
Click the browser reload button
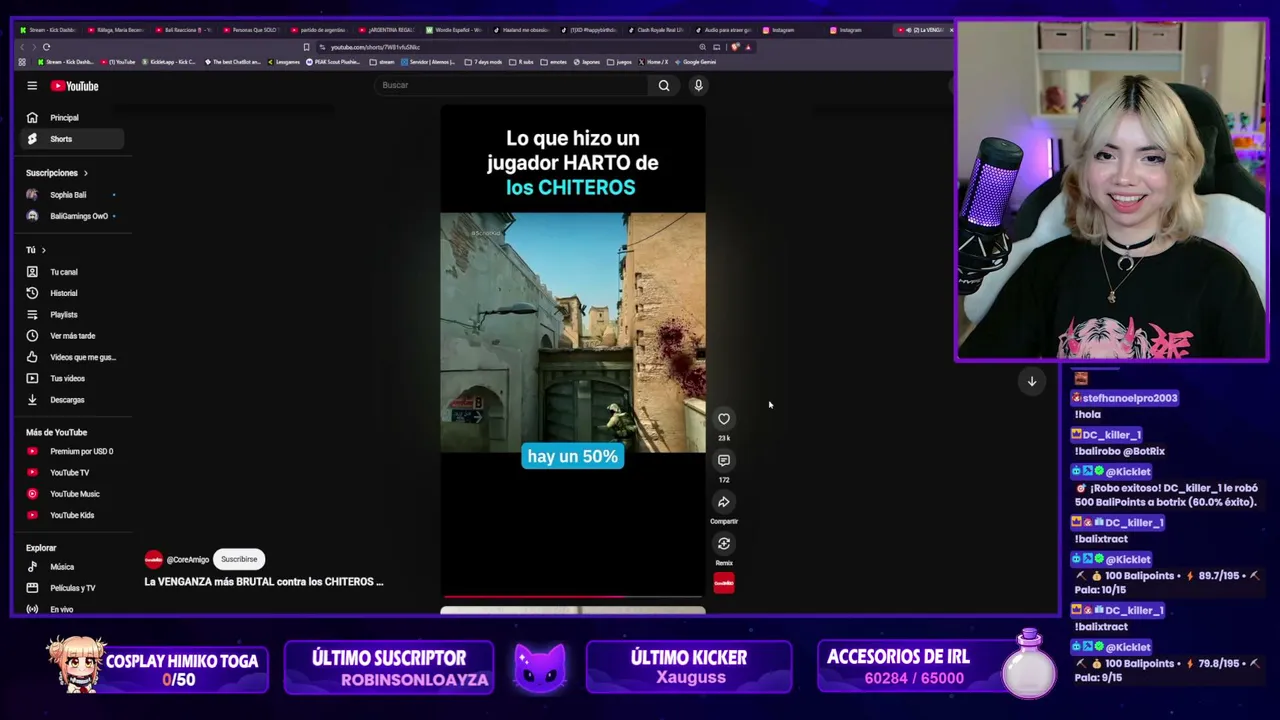point(46,47)
